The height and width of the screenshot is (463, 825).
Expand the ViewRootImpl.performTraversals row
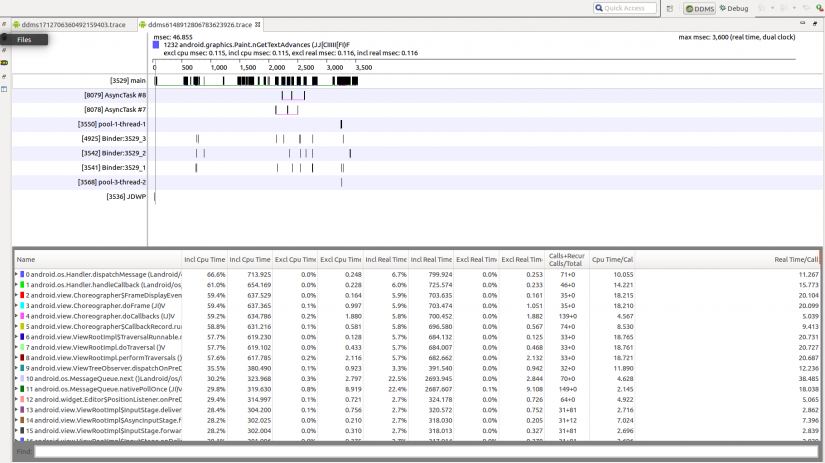[x=16, y=357]
